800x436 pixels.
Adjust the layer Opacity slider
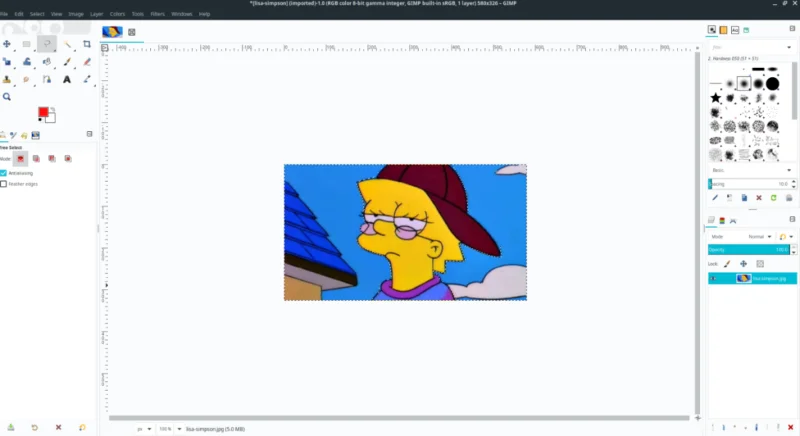tap(748, 250)
